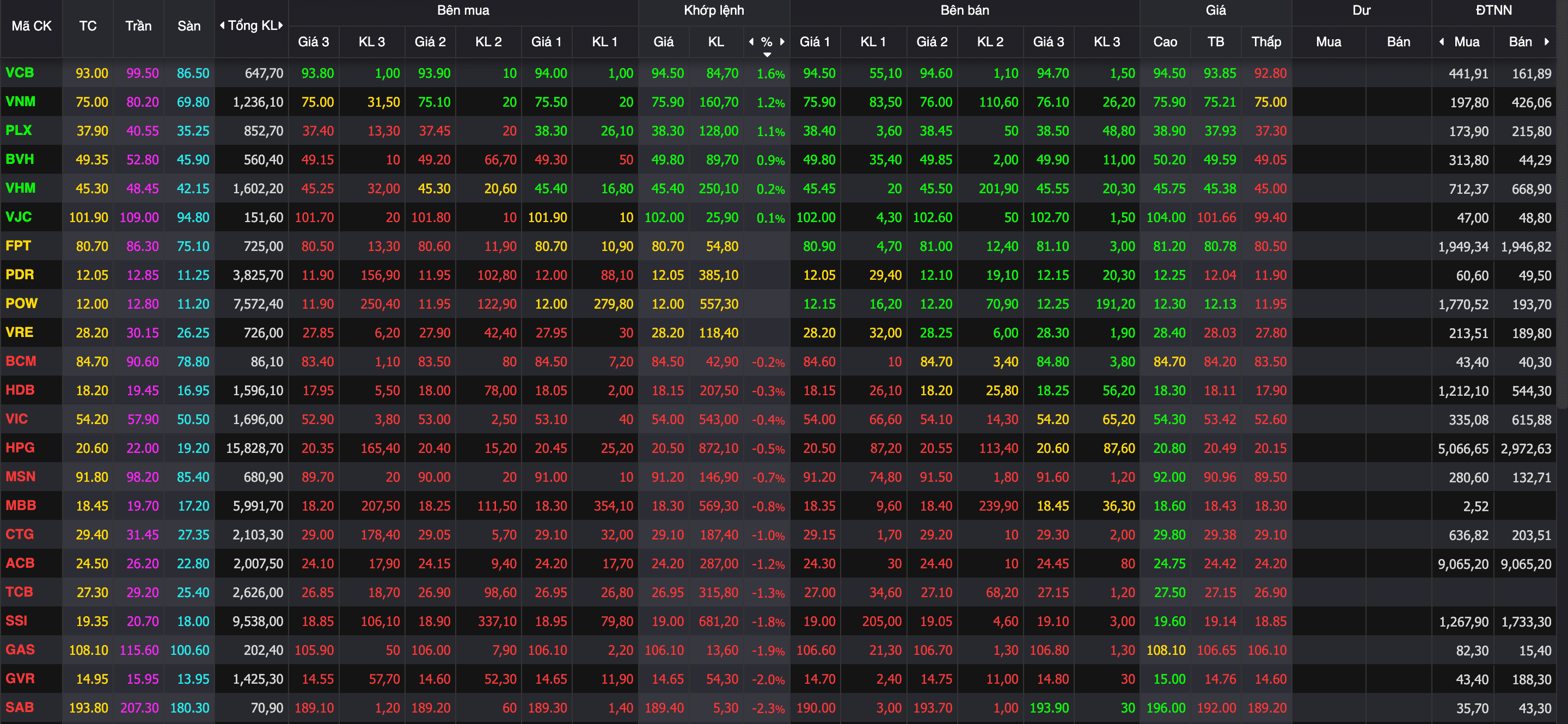Screen dimensions: 1568x724
Task: Open BVH stock symbol
Action: pyautogui.click(x=20, y=159)
